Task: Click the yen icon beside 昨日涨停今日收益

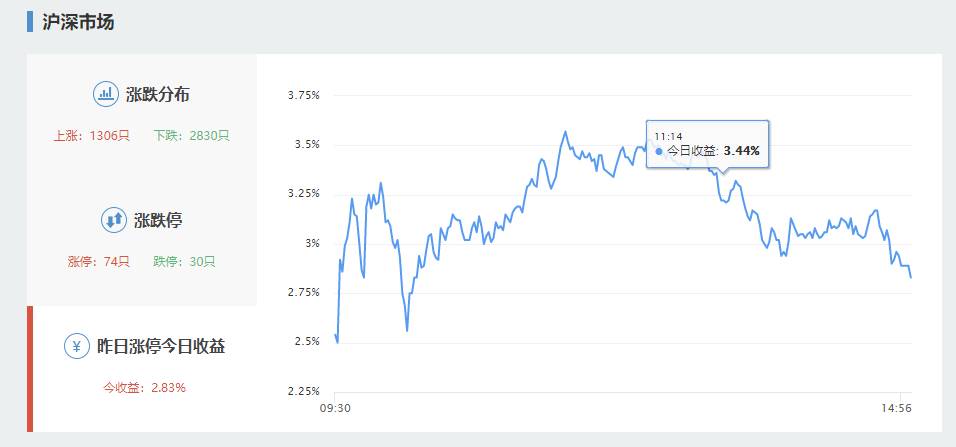Action: click(77, 346)
